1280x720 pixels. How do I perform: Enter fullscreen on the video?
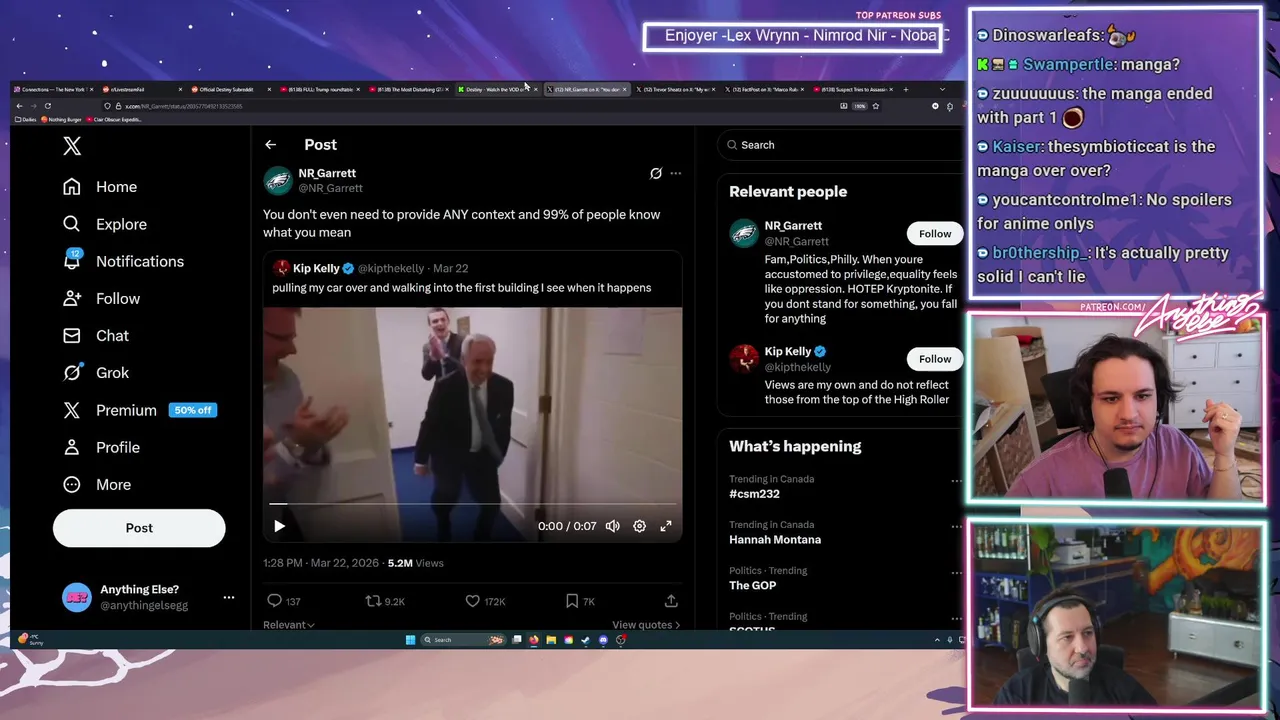coord(666,526)
